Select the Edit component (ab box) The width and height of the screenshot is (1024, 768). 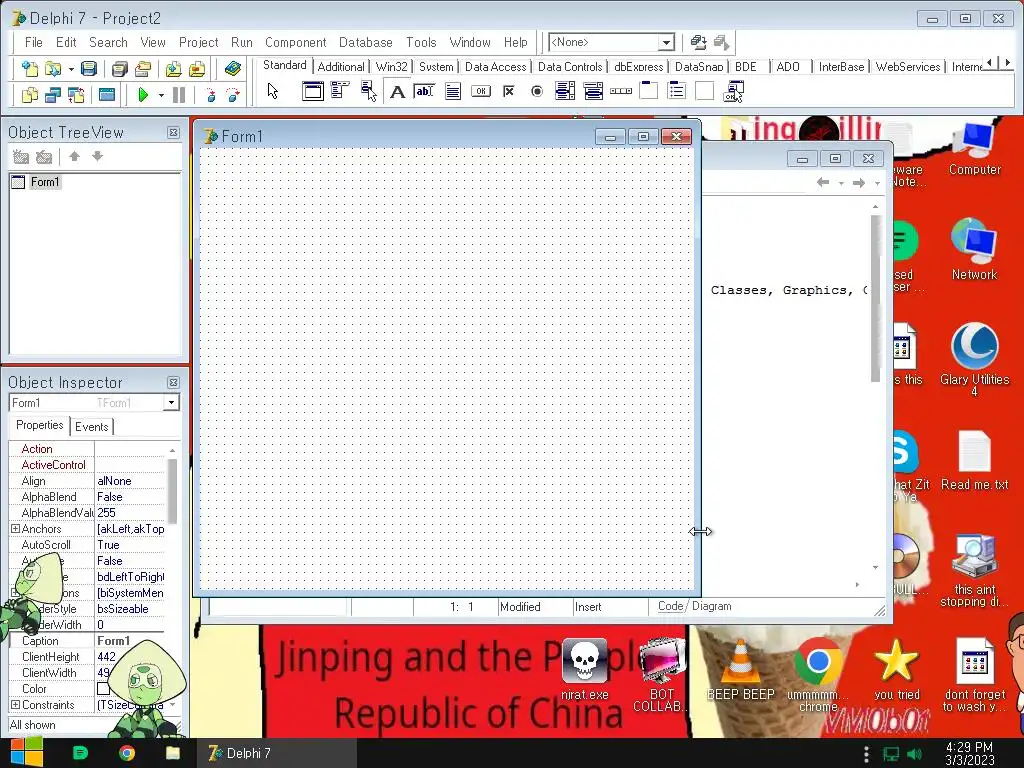pos(424,91)
